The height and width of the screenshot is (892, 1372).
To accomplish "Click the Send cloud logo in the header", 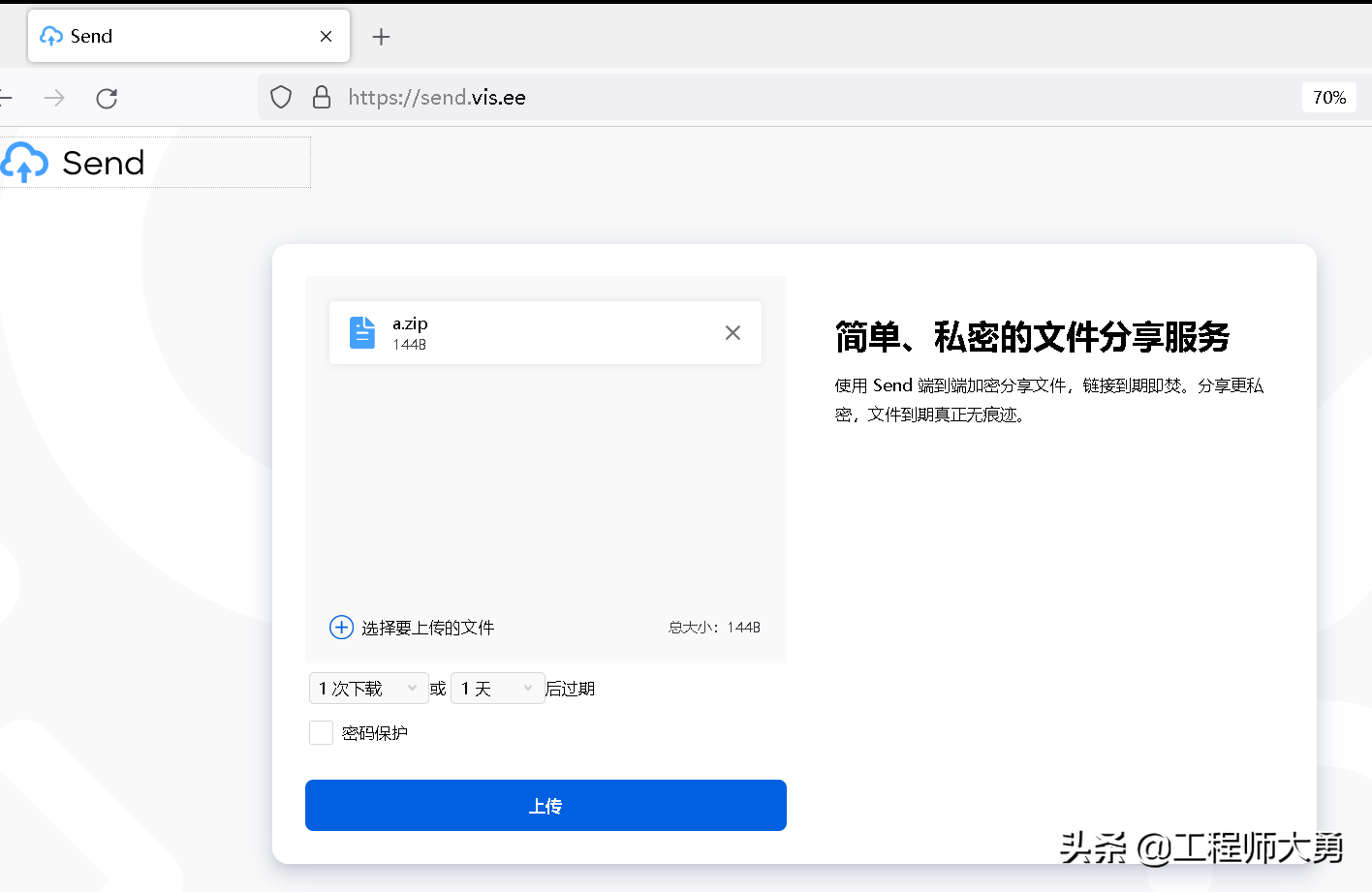I will click(x=24, y=162).
